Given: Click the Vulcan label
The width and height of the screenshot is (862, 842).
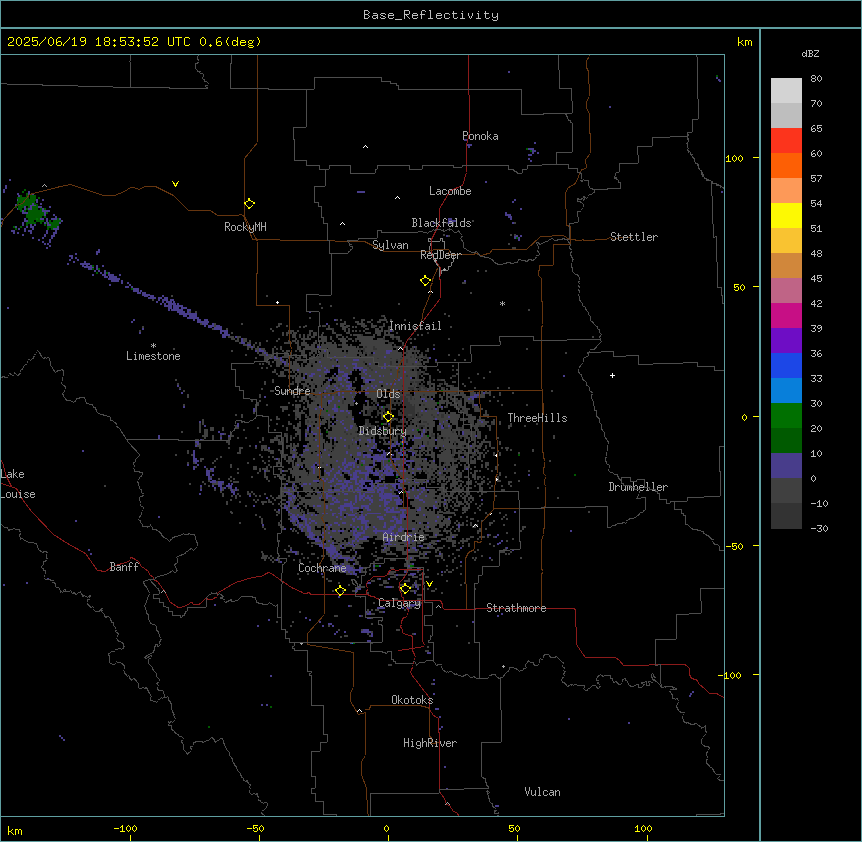Looking at the screenshot, I should click(543, 792).
